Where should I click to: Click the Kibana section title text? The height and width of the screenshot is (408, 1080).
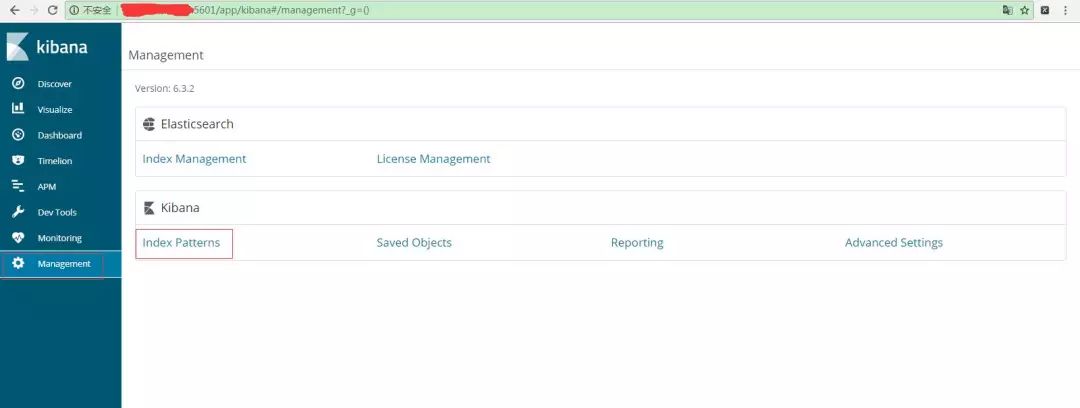coord(180,207)
